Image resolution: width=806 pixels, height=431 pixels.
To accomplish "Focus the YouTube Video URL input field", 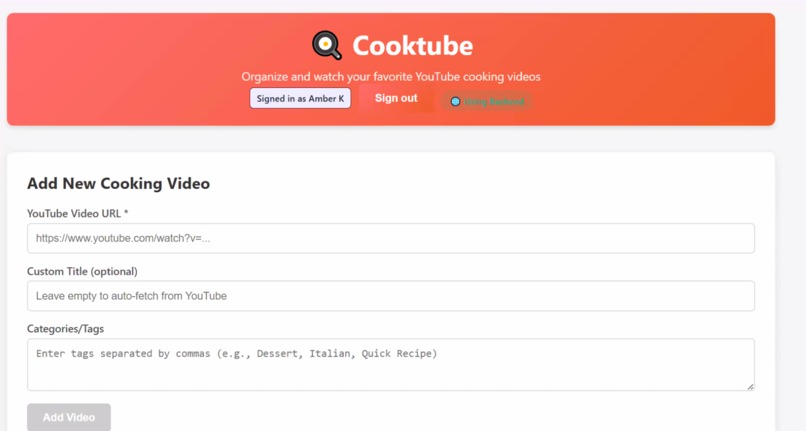I will click(x=391, y=238).
